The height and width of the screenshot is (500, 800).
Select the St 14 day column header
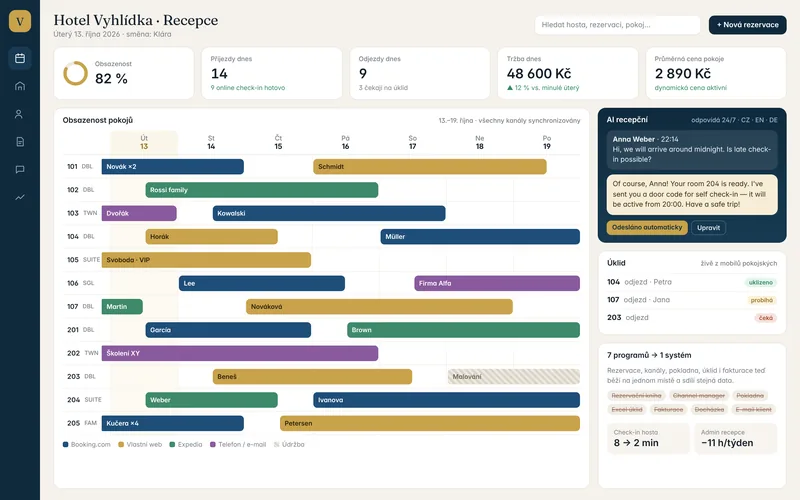click(x=211, y=142)
